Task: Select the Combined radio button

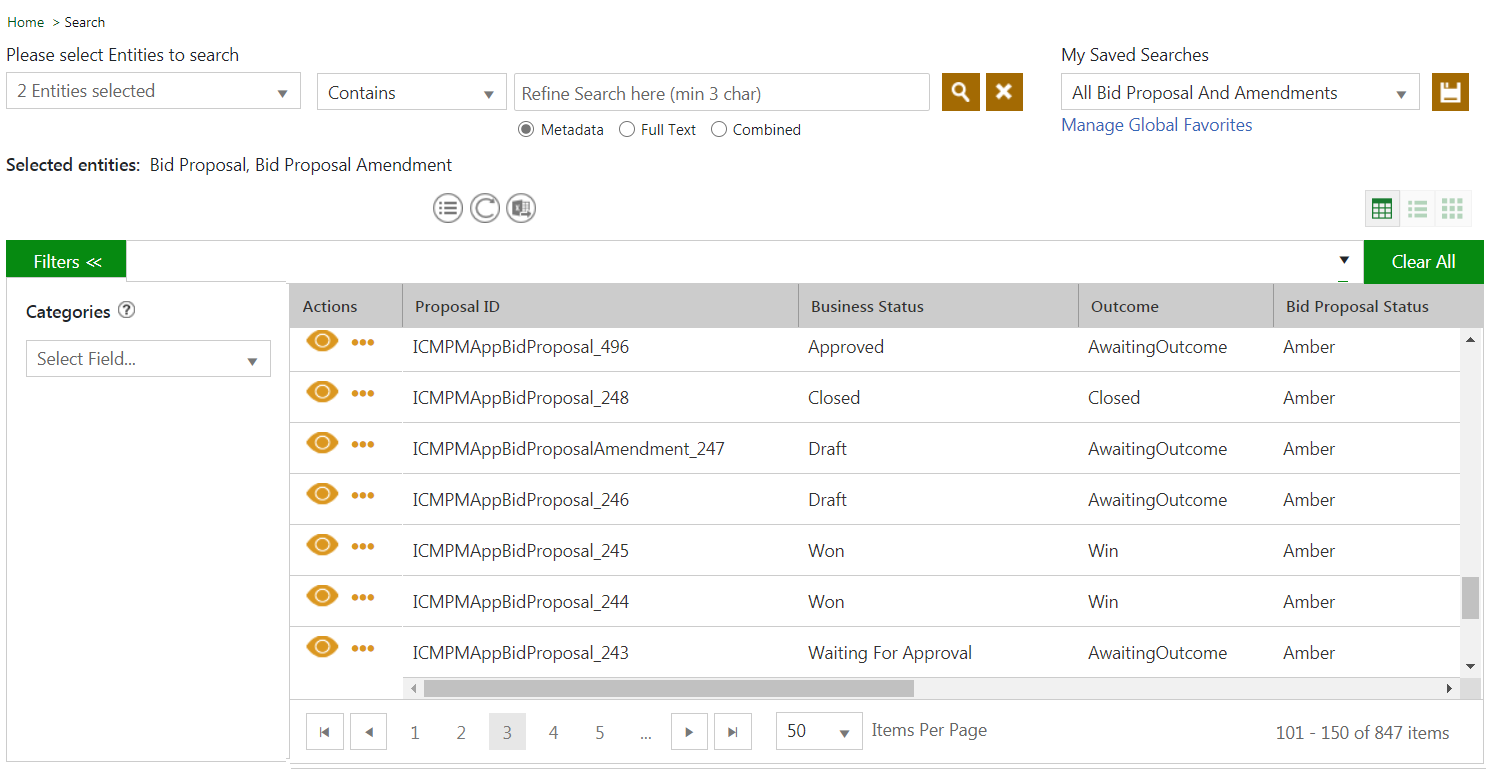Action: (x=718, y=129)
